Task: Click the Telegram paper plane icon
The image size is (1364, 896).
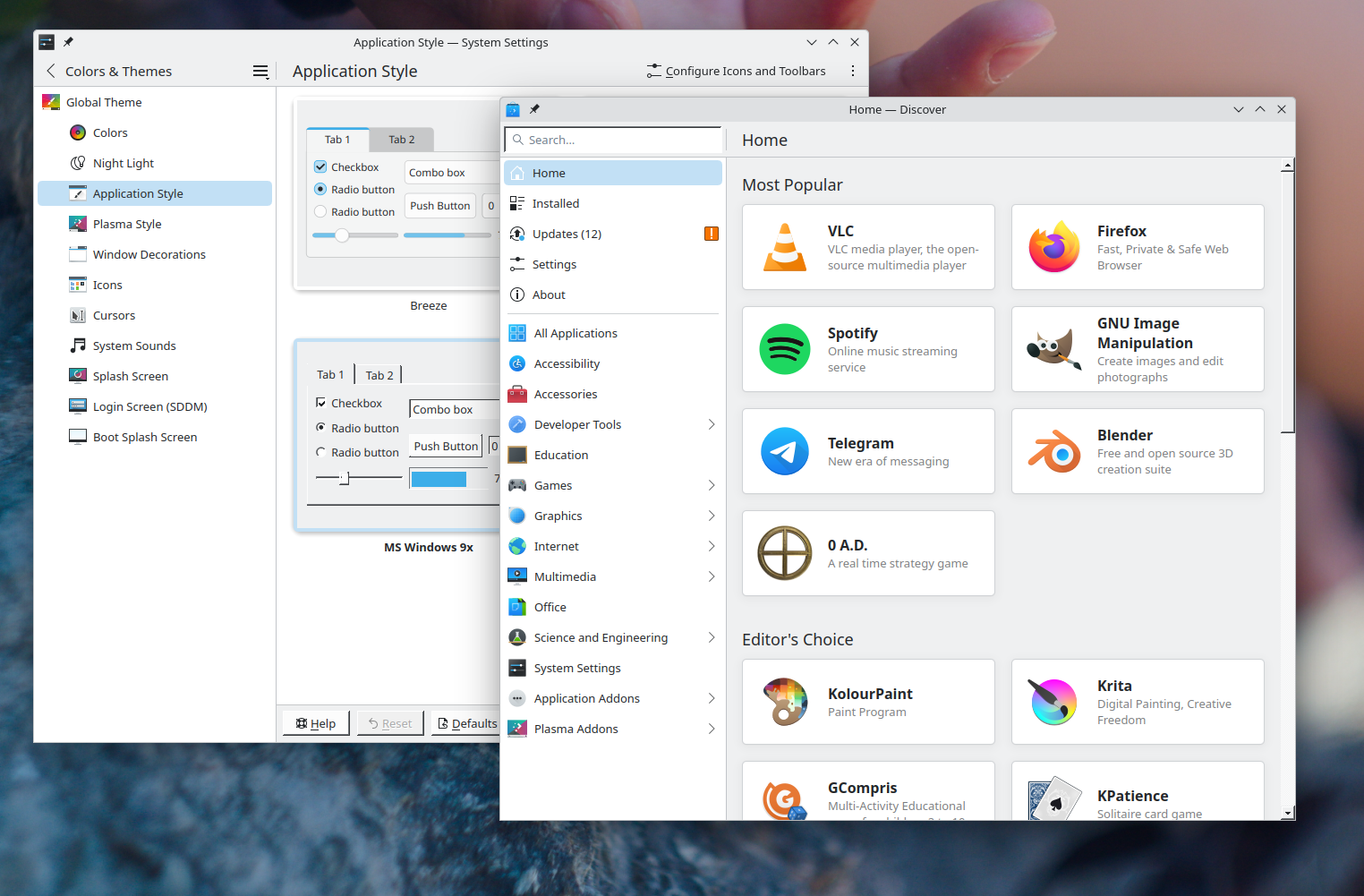Action: coord(785,451)
